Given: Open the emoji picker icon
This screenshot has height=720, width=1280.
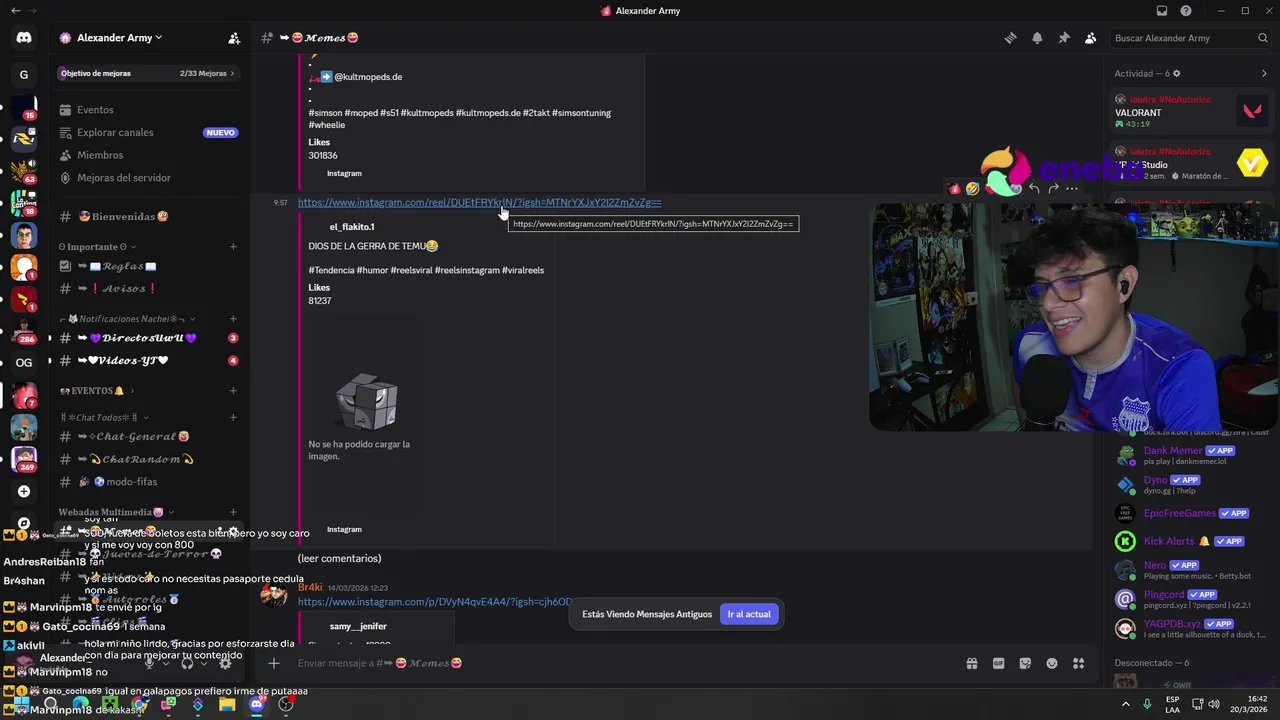Looking at the screenshot, I should click(1052, 663).
